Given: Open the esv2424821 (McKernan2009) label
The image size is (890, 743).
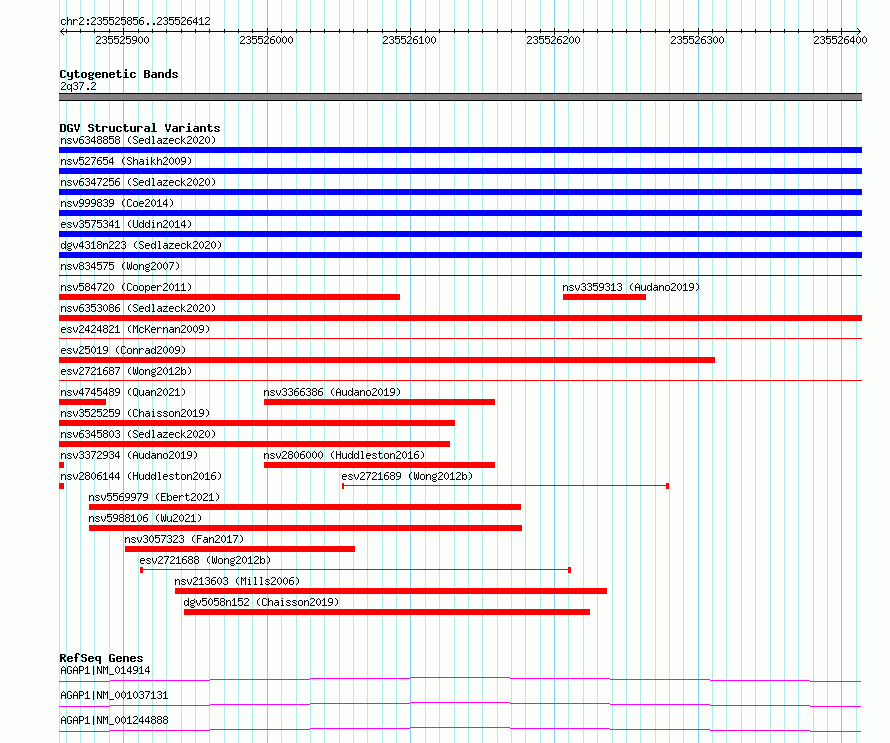Looking at the screenshot, I should pyautogui.click(x=135, y=329).
